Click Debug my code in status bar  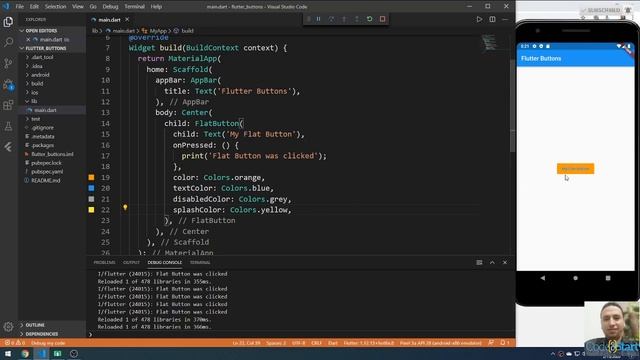pyautogui.click(x=48, y=343)
